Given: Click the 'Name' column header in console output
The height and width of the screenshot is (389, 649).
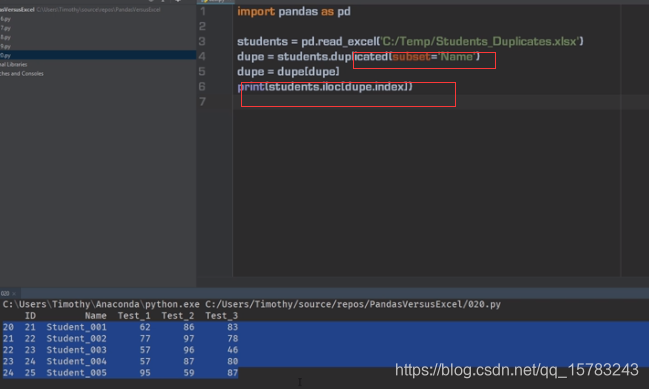Looking at the screenshot, I should coord(96,316).
